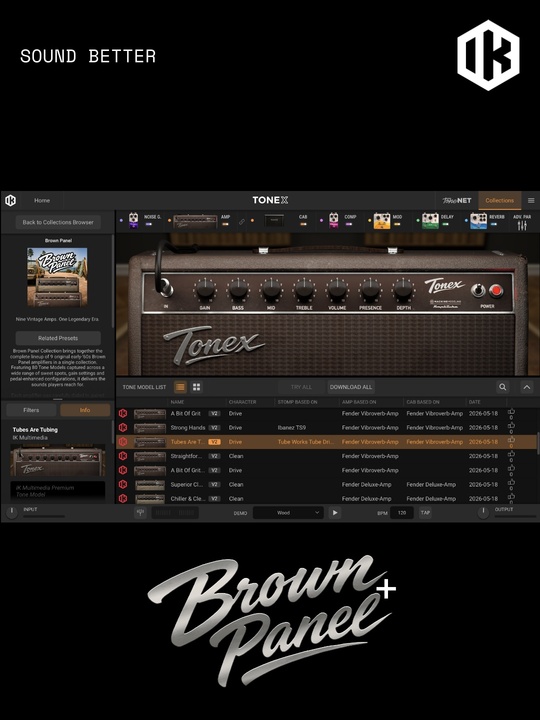540x720 pixels.
Task: Open the ADV. PAR sliders icon
Action: (522, 225)
